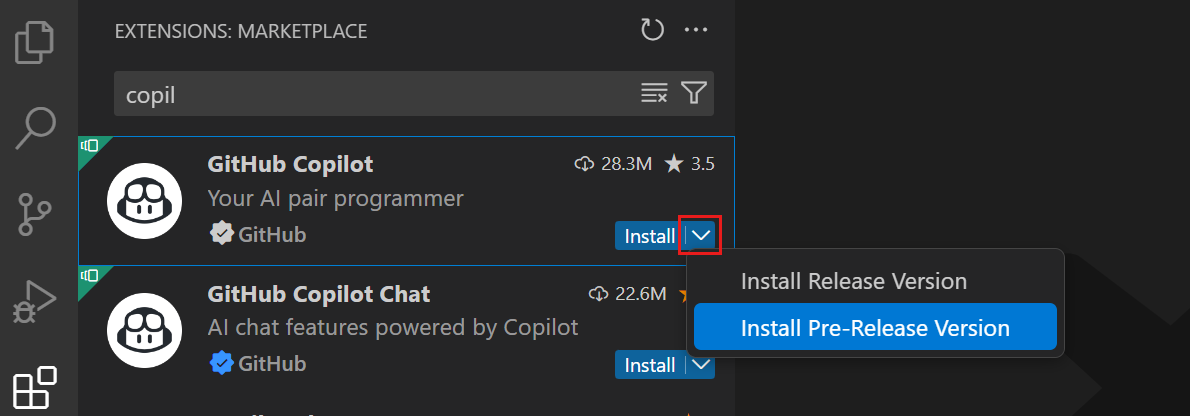Viewport: 1190px width, 416px height.
Task: Focus the extensions search box containing "copil"
Action: [375, 94]
